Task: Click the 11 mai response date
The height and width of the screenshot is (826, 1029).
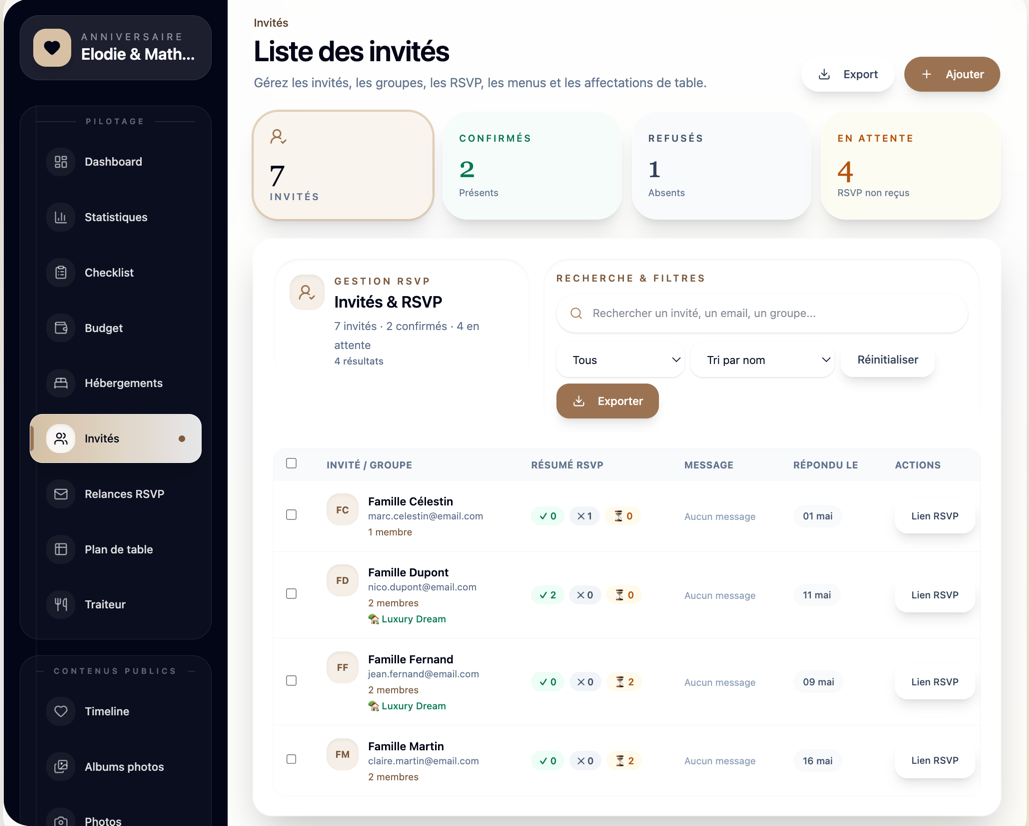Action: [816, 595]
